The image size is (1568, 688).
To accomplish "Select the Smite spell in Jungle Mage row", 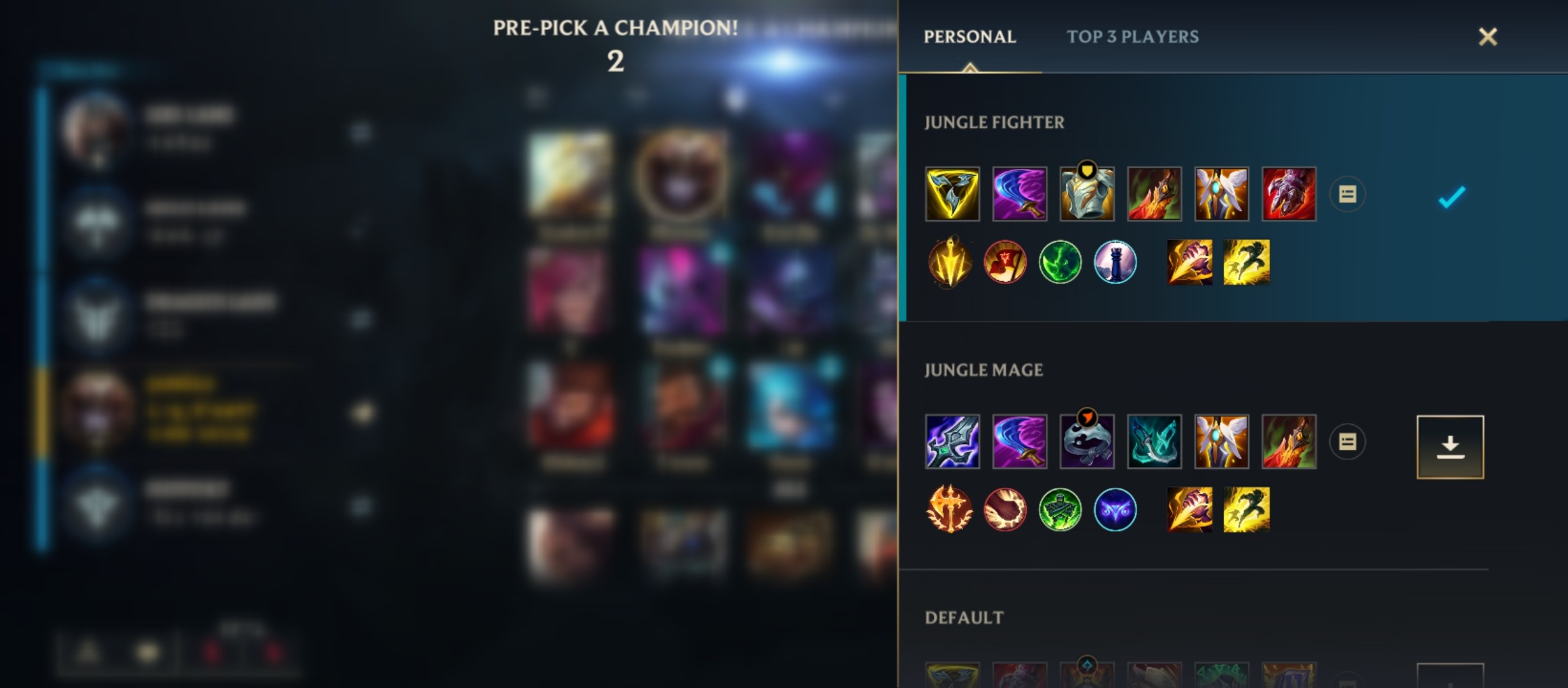I will pos(1190,510).
